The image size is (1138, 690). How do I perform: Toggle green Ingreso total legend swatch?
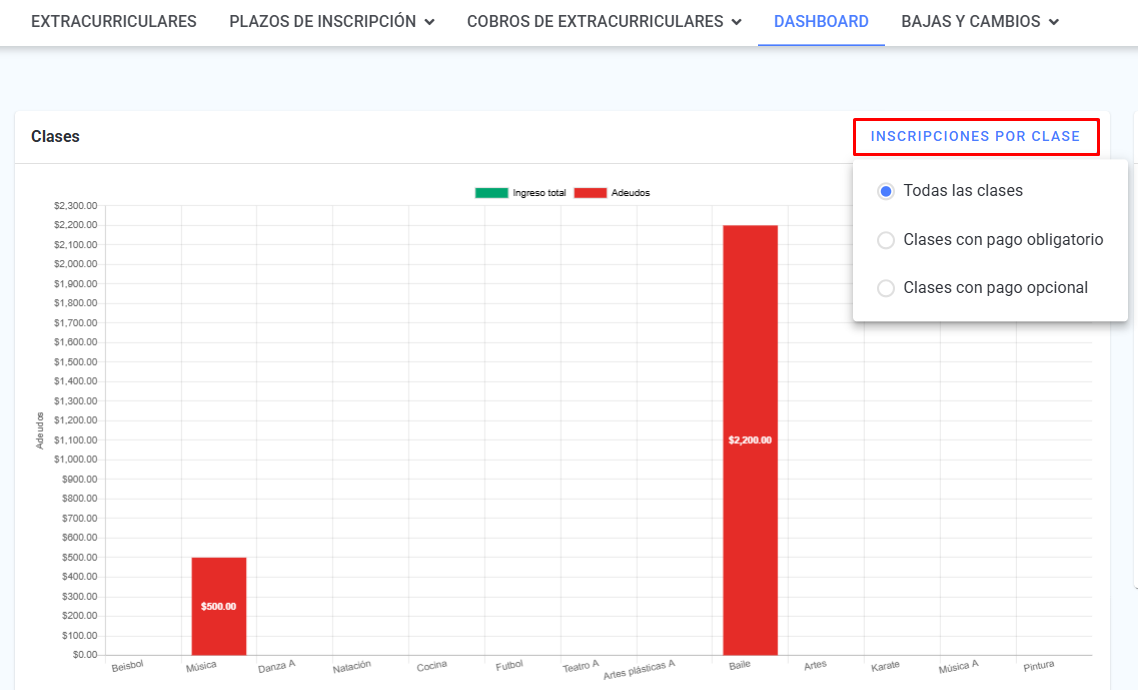pyautogui.click(x=491, y=193)
